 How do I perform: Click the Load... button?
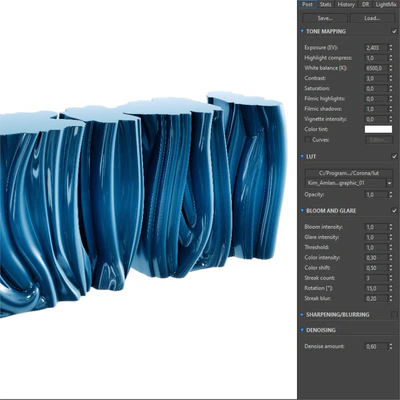coord(372,18)
